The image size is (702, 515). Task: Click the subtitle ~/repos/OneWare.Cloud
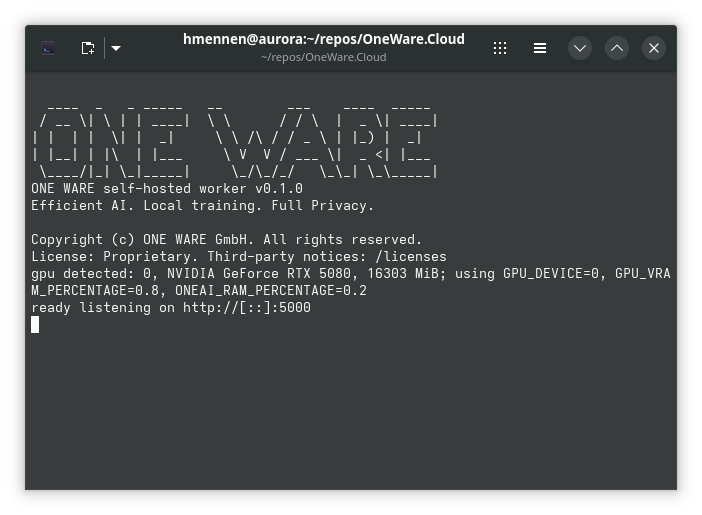pyautogui.click(x=324, y=57)
